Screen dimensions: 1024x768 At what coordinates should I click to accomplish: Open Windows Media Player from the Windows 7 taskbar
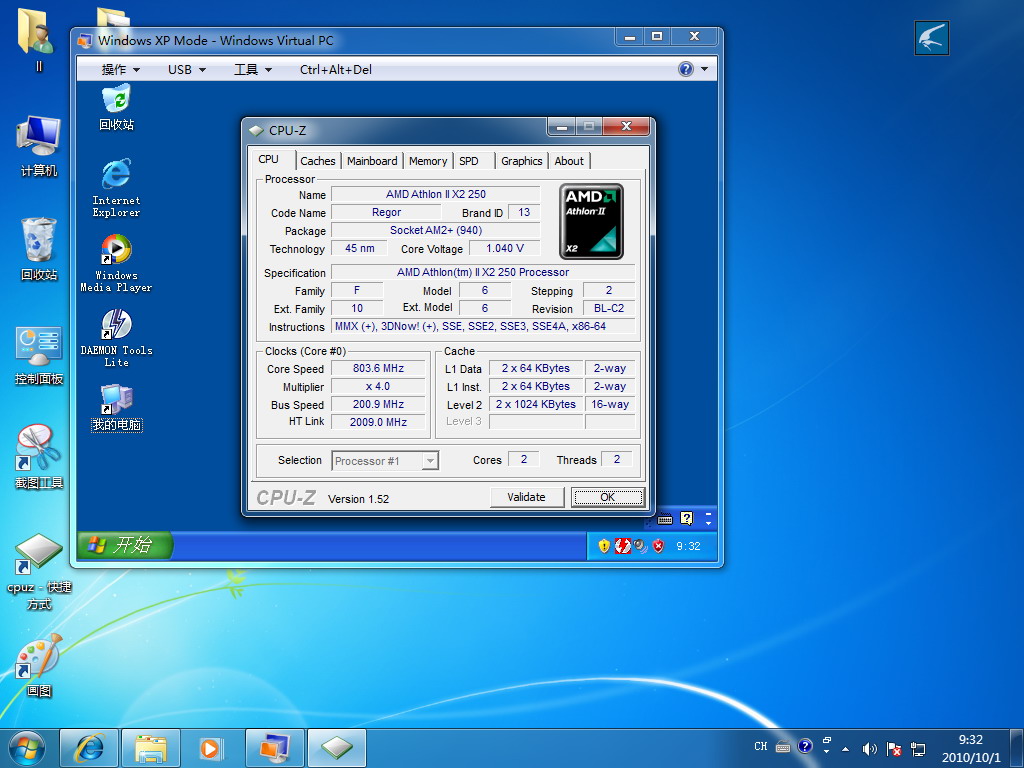pyautogui.click(x=210, y=748)
